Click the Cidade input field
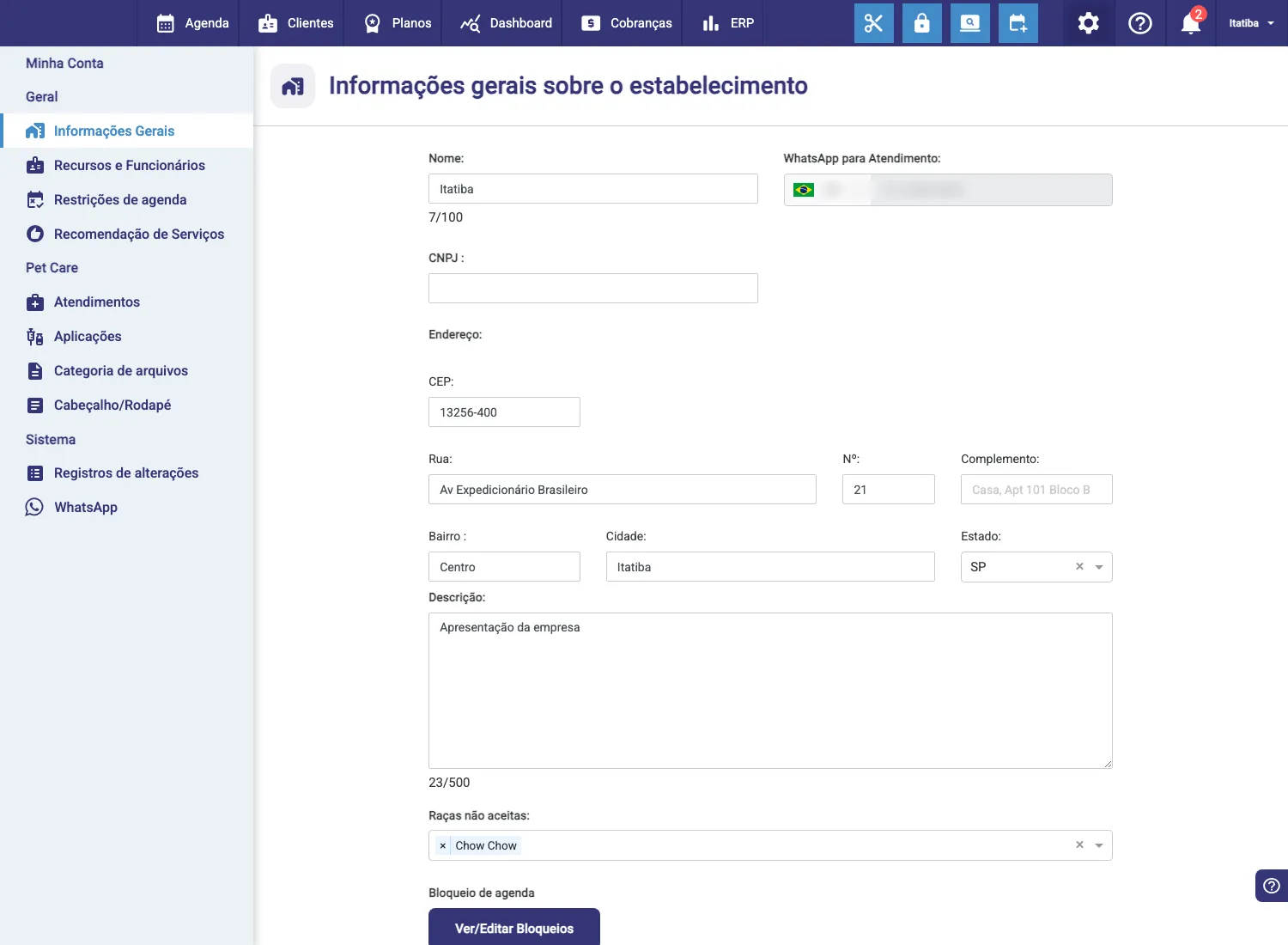Viewport: 1288px width, 945px height. pos(770,567)
